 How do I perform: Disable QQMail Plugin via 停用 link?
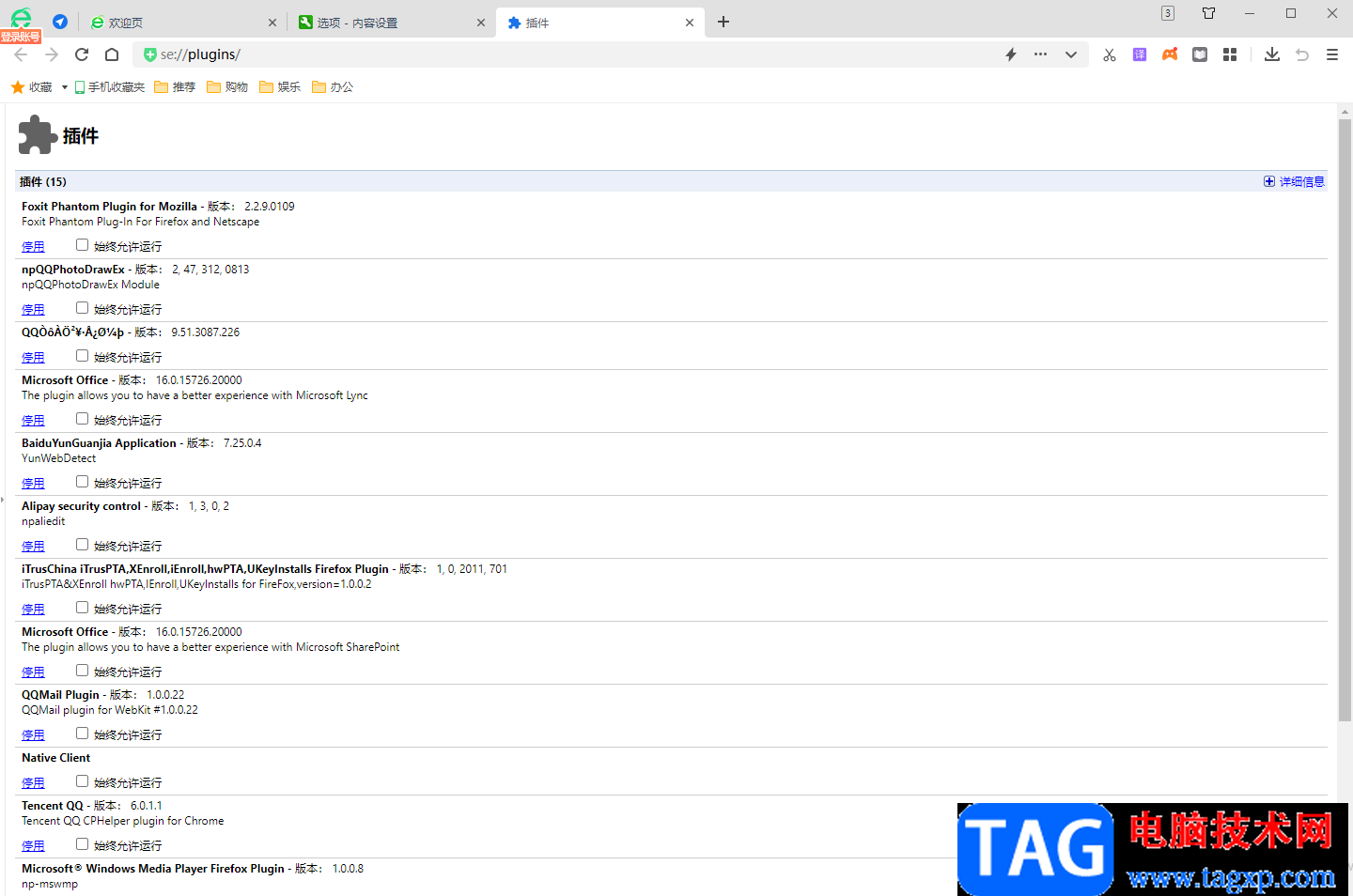coord(33,735)
